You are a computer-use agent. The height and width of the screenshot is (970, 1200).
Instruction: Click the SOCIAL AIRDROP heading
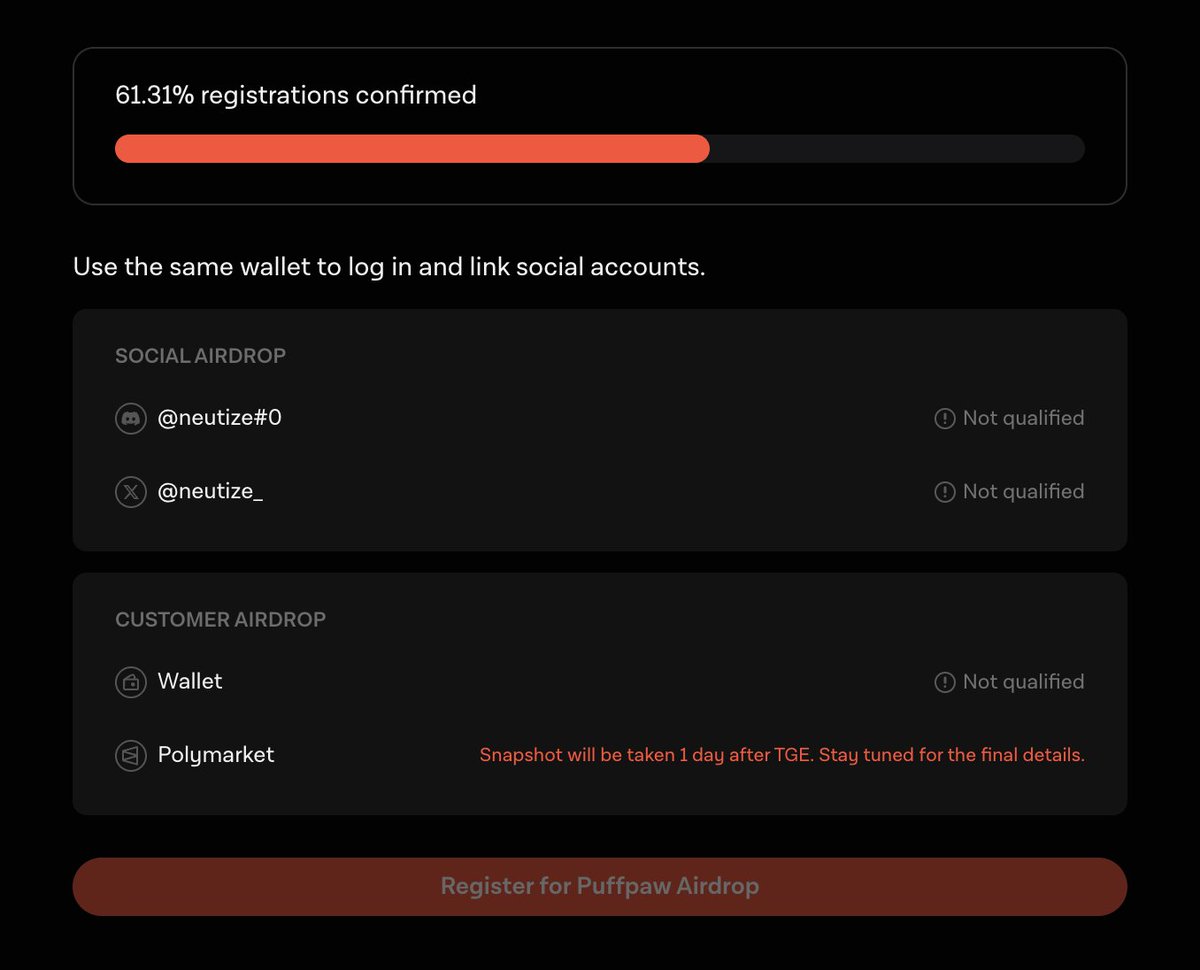click(201, 356)
